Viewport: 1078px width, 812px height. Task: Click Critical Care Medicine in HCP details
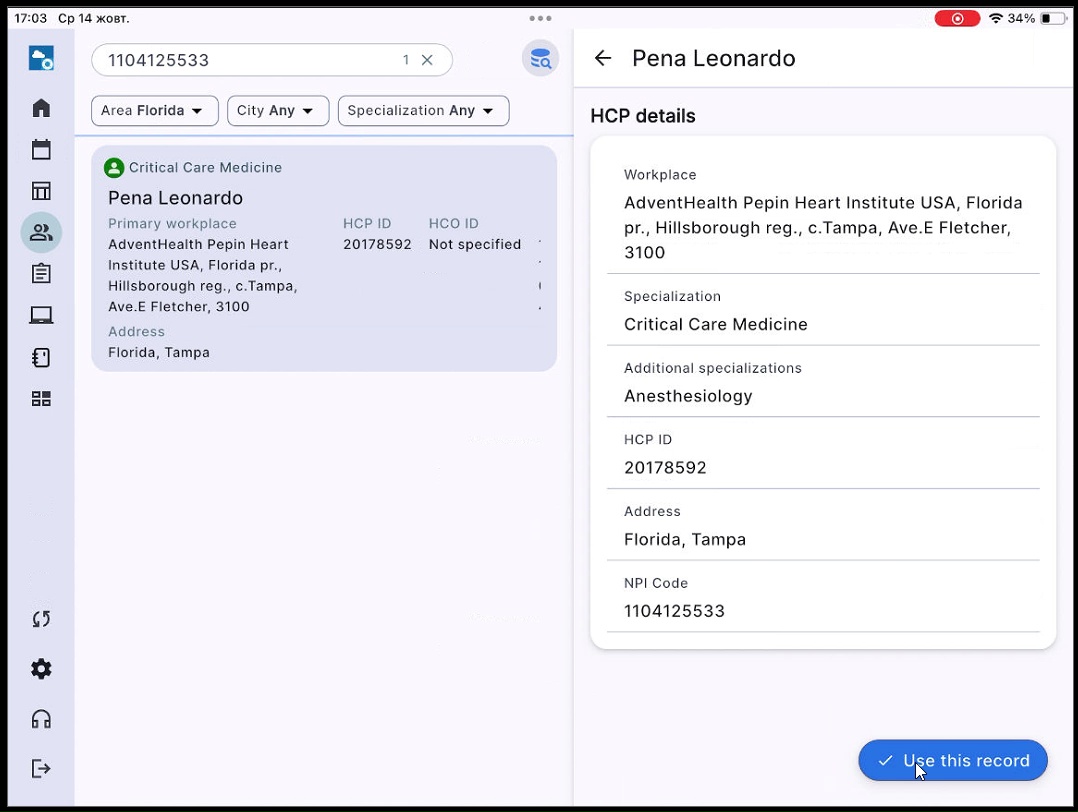[x=716, y=325]
